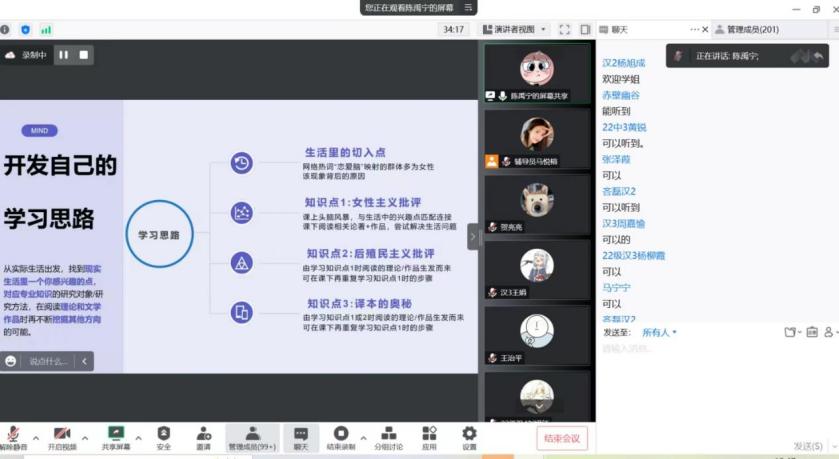Select the 王治平 participant thumbnail
Viewport: 839px width, 459px height.
tap(537, 335)
